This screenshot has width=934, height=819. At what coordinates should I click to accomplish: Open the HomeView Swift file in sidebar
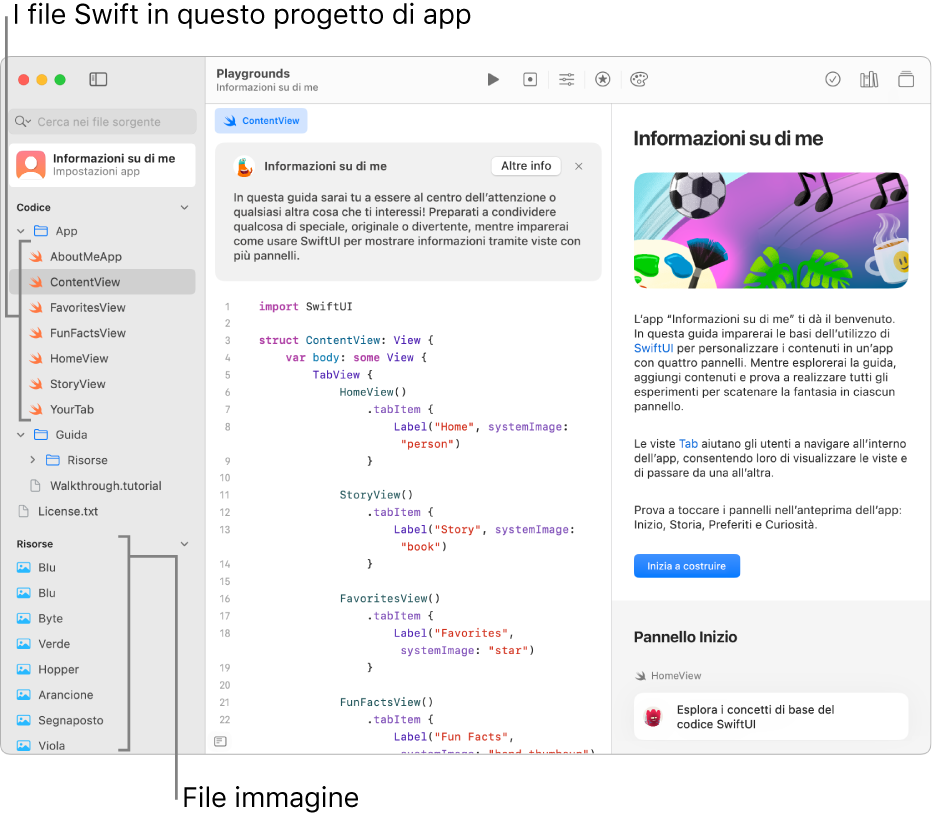(102, 359)
